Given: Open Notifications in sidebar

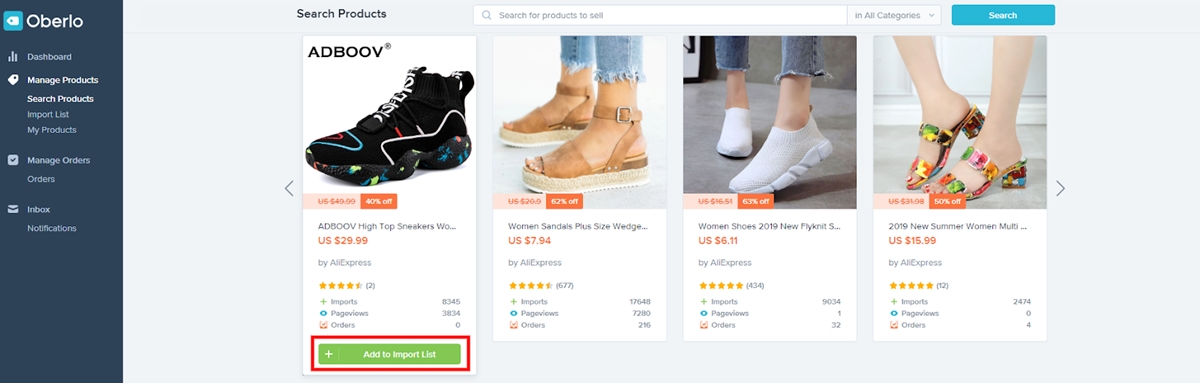Looking at the screenshot, I should coord(52,228).
